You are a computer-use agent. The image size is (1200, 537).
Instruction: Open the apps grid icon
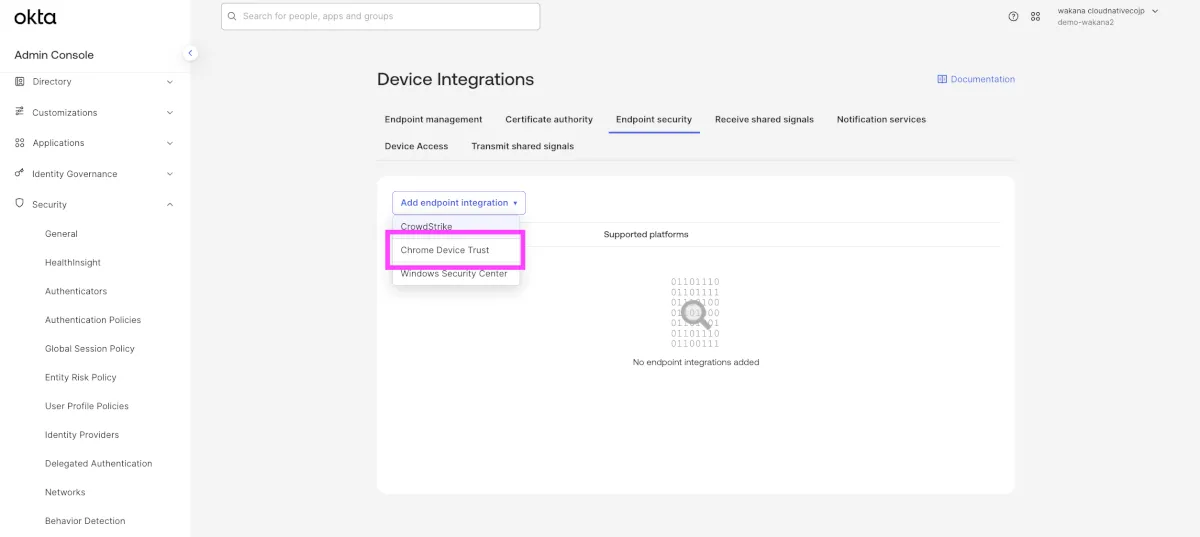point(1036,17)
